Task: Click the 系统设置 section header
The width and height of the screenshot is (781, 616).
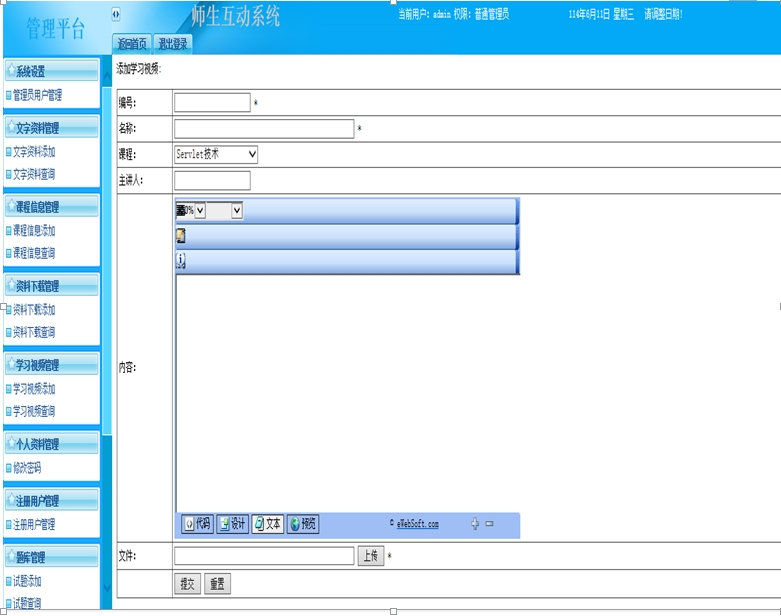Action: click(x=52, y=71)
